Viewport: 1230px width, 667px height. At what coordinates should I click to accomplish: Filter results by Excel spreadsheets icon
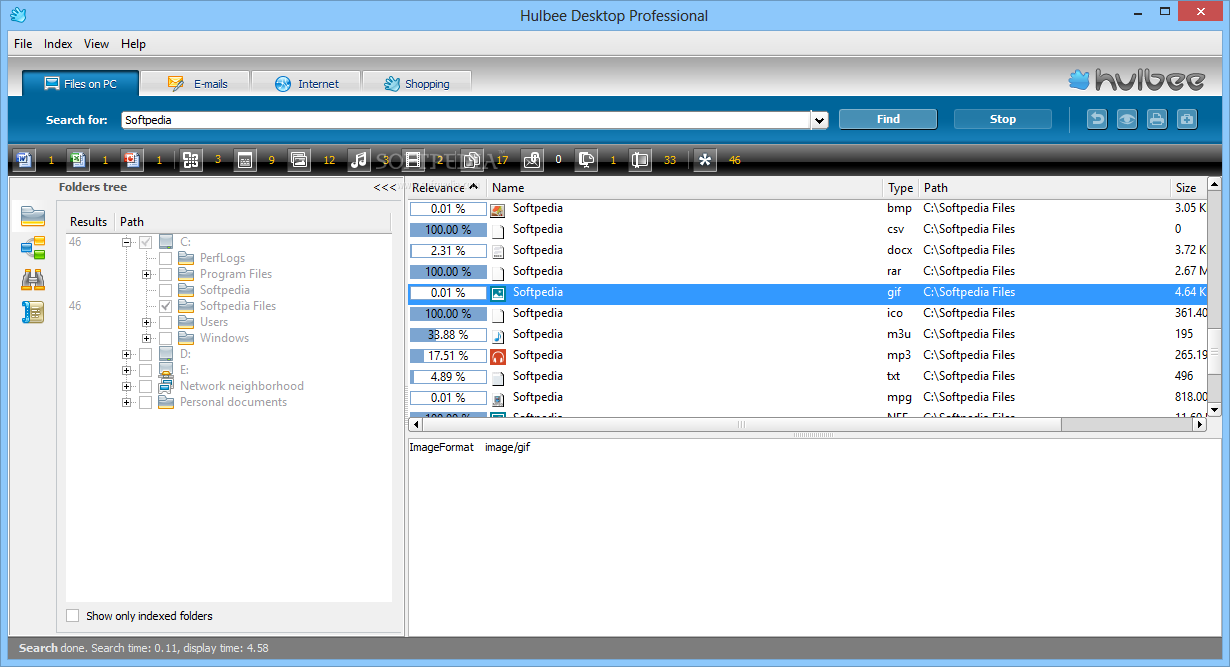pos(78,159)
